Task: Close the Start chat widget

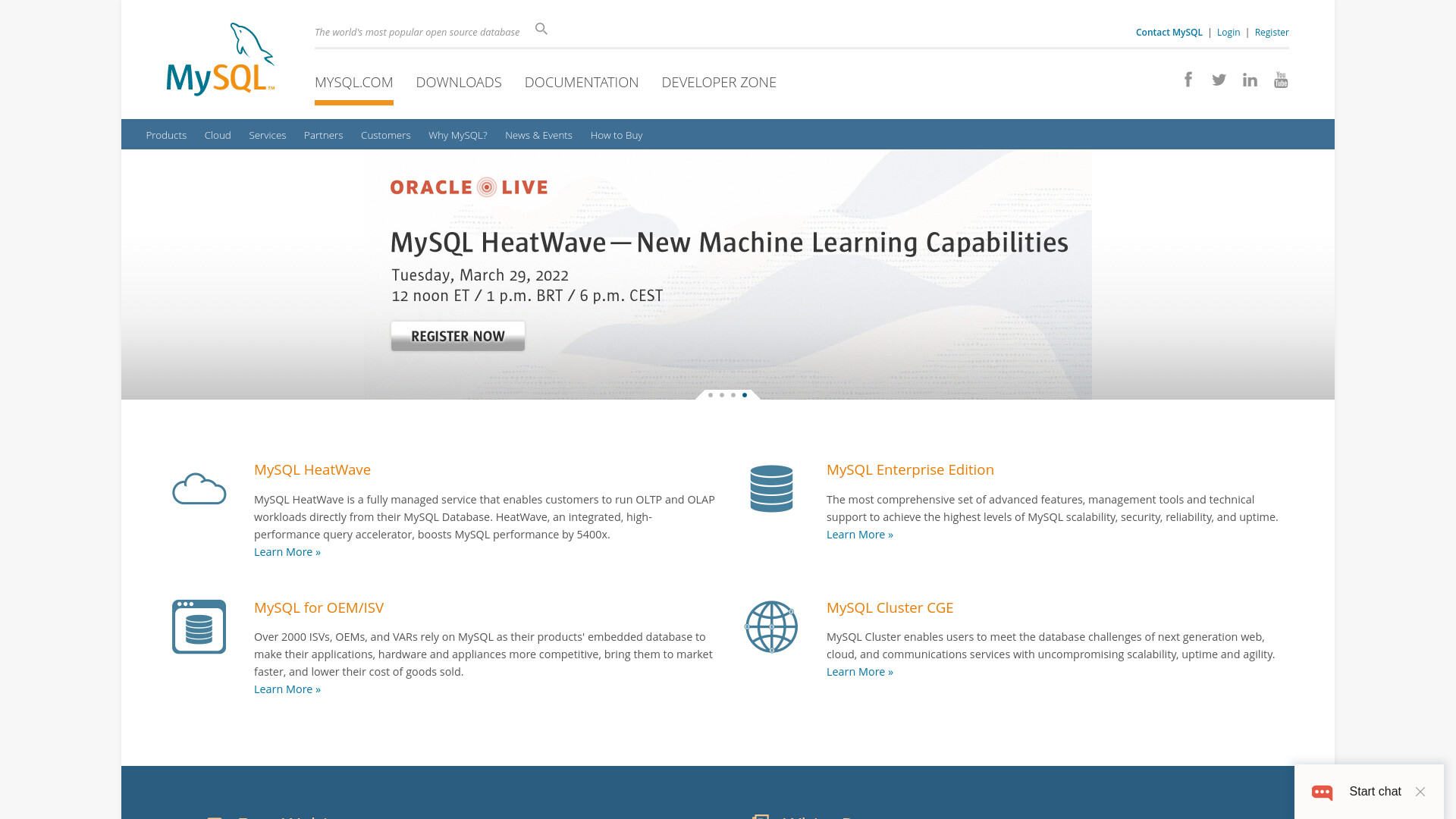Action: pos(1420,792)
